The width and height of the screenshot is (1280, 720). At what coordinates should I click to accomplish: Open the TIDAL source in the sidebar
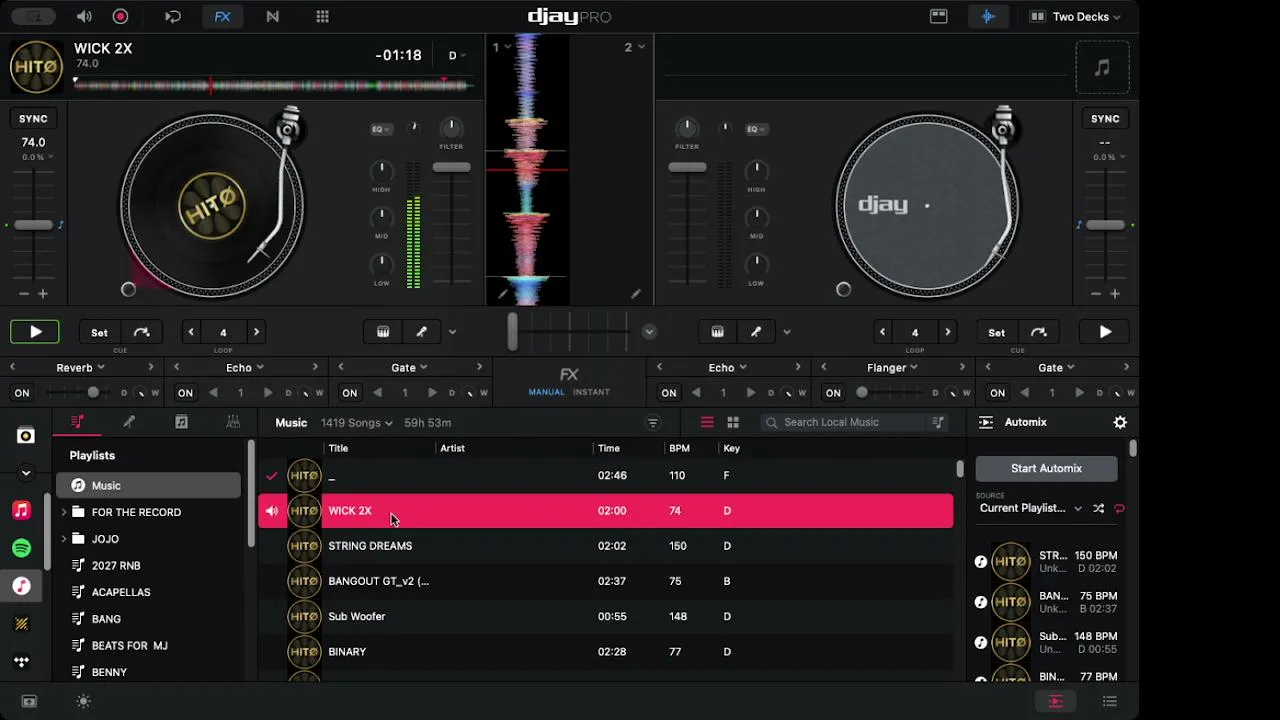tap(21, 661)
